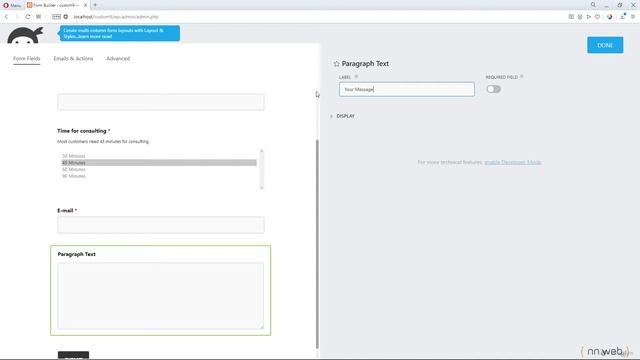640x360 pixels.
Task: Take a snapshot with camera icon
Action: click(x=571, y=17)
